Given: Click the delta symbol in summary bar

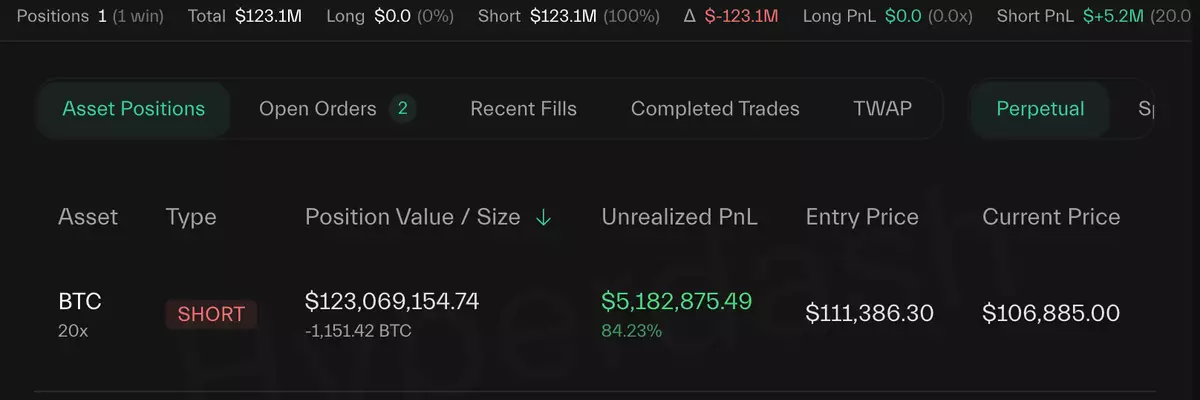Looking at the screenshot, I should click(x=689, y=17).
